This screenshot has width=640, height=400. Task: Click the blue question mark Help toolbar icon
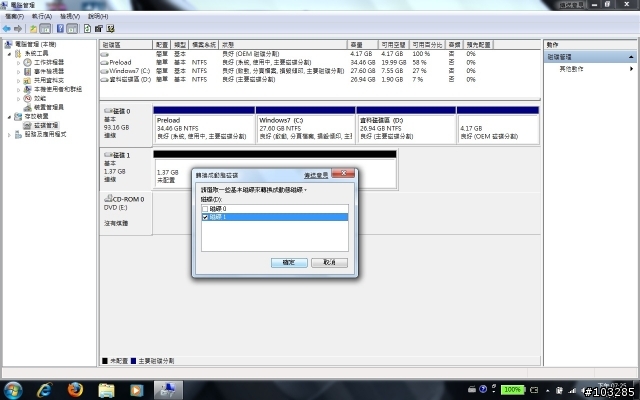point(60,29)
